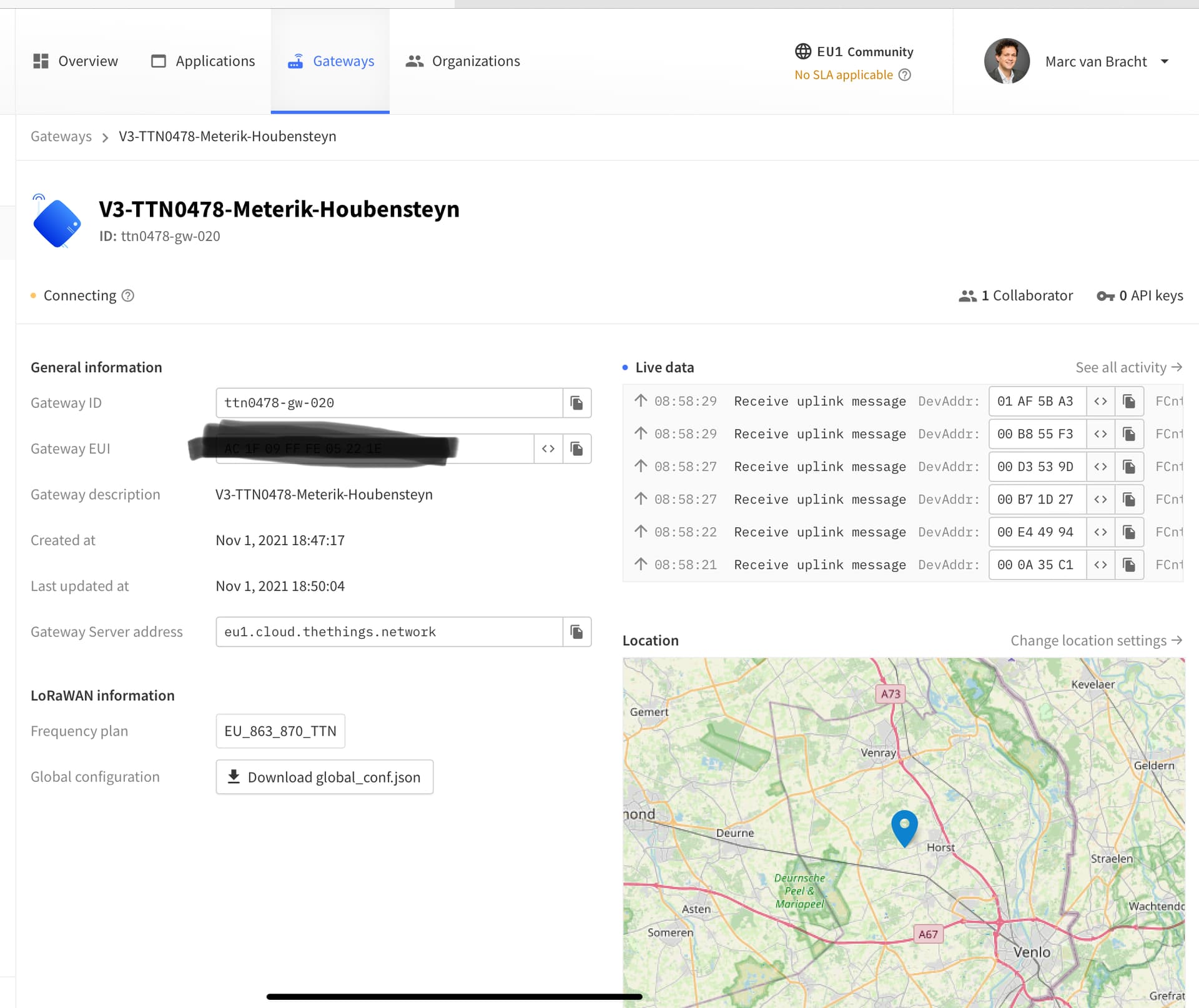The width and height of the screenshot is (1199, 1008).
Task: Click the EU1 Community cluster globe icon
Action: tap(803, 51)
